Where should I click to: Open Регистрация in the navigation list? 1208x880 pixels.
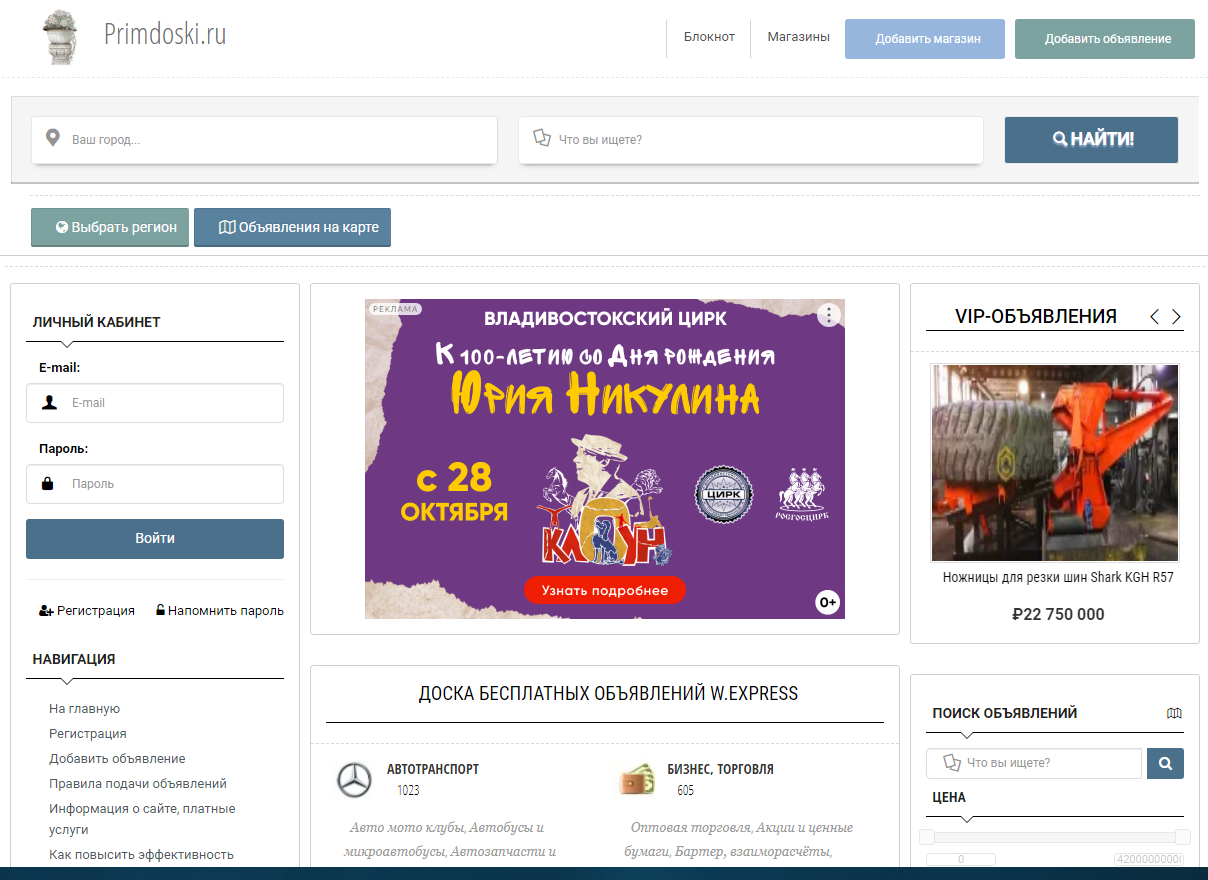(x=88, y=734)
